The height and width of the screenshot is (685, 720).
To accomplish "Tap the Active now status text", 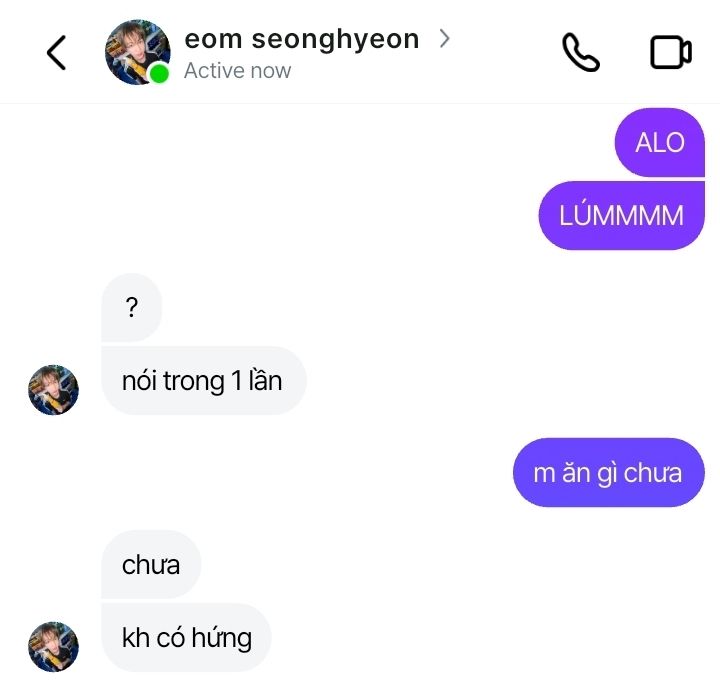I will coord(237,71).
